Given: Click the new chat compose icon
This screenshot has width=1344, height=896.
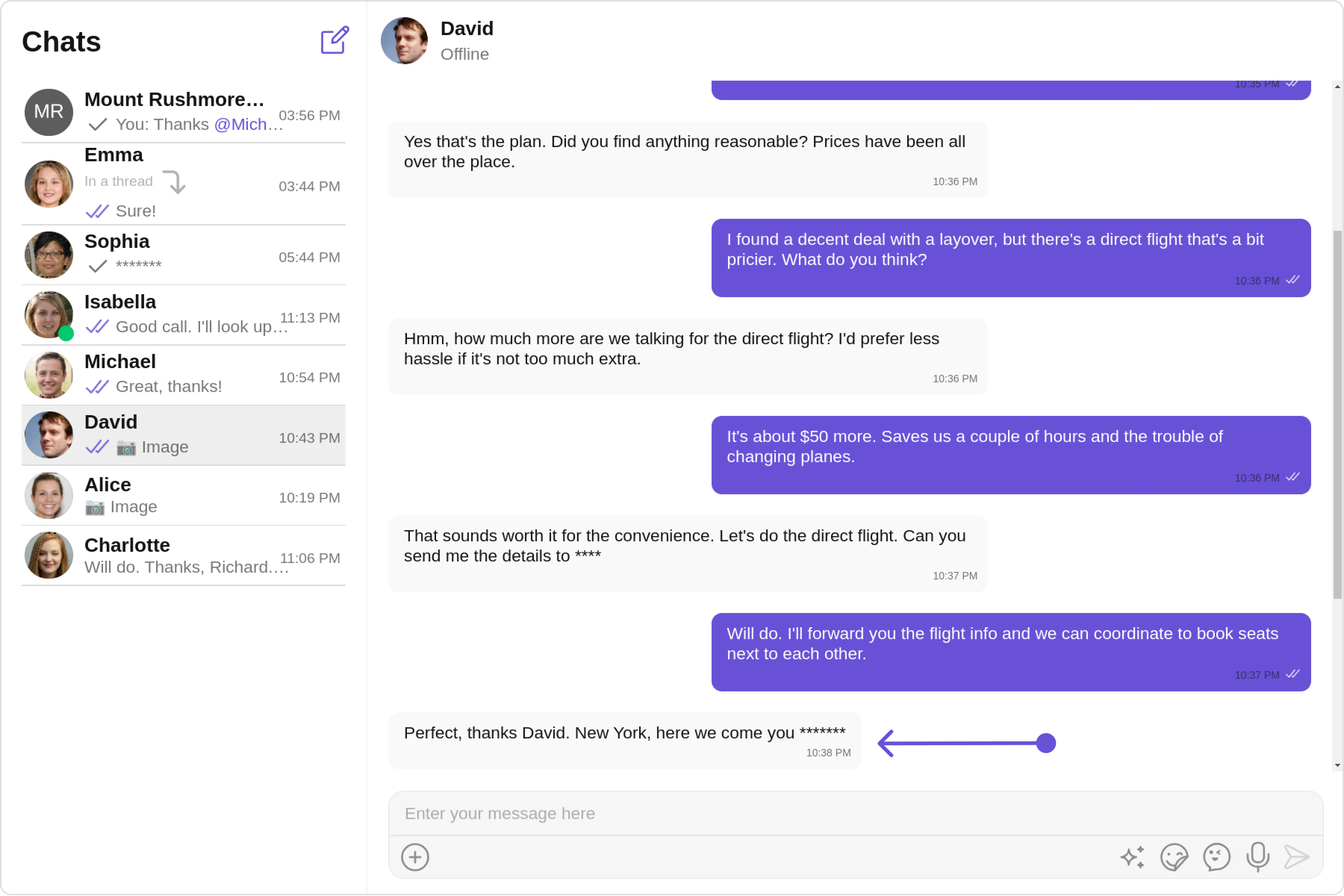Looking at the screenshot, I should pos(334,41).
